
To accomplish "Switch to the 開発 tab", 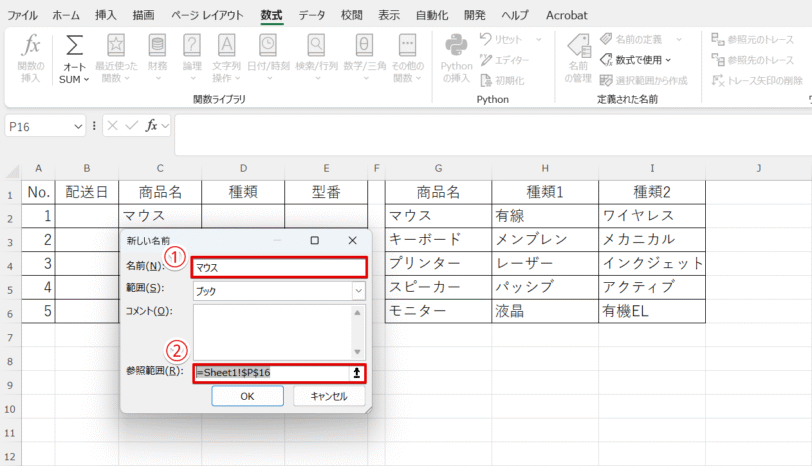I will click(x=474, y=15).
